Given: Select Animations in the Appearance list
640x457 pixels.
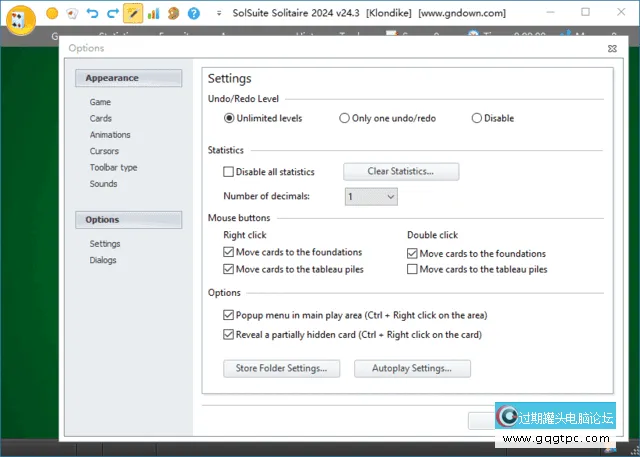Looking at the screenshot, I should (x=110, y=135).
